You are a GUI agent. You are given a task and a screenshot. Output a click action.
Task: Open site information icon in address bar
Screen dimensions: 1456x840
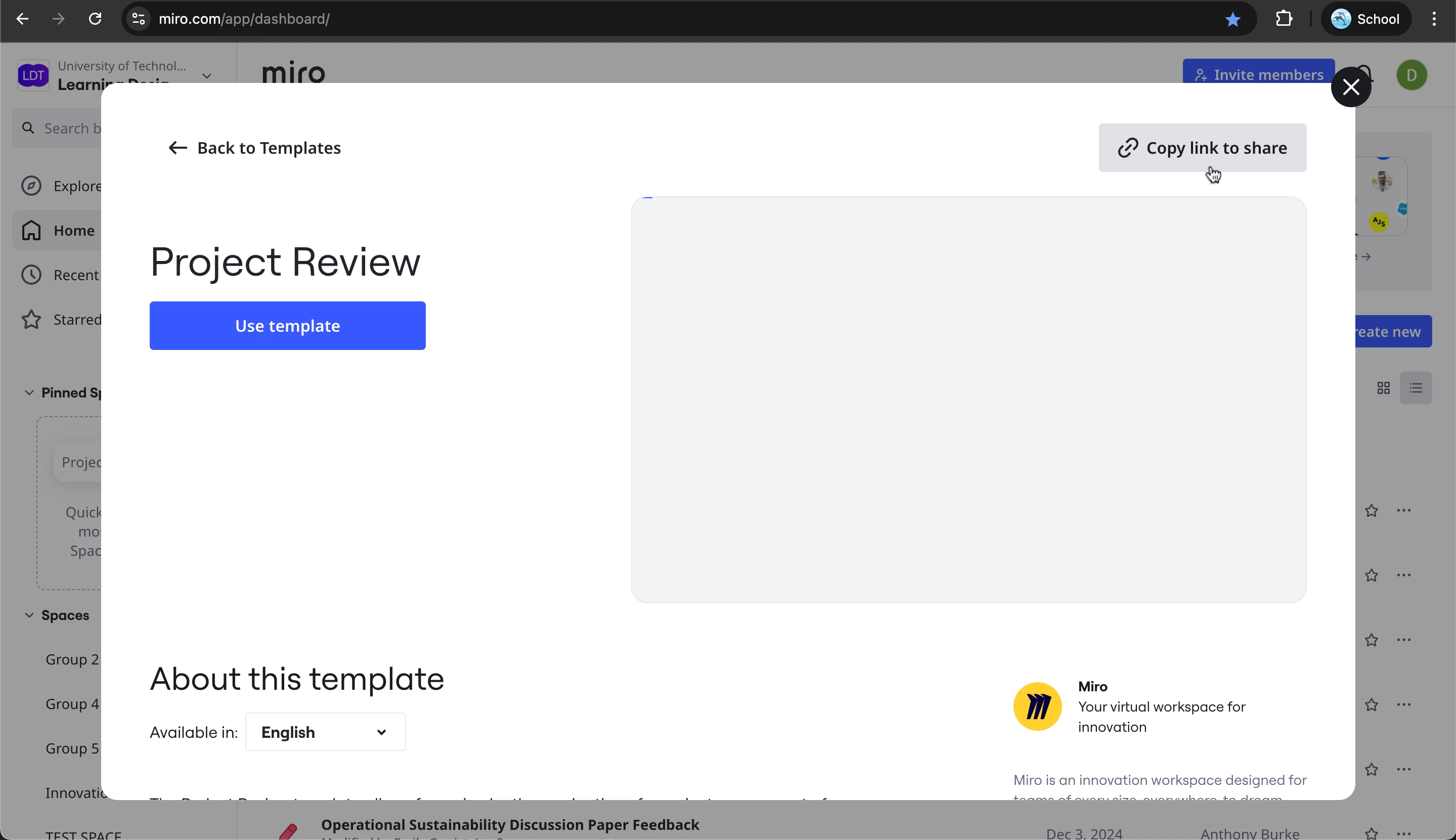pos(139,19)
